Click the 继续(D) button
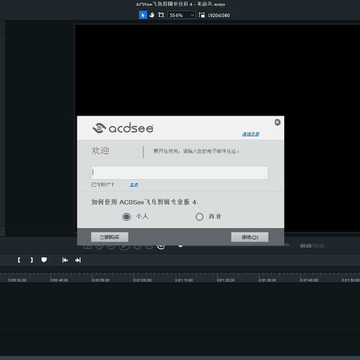The width and height of the screenshot is (360, 360). point(250,237)
